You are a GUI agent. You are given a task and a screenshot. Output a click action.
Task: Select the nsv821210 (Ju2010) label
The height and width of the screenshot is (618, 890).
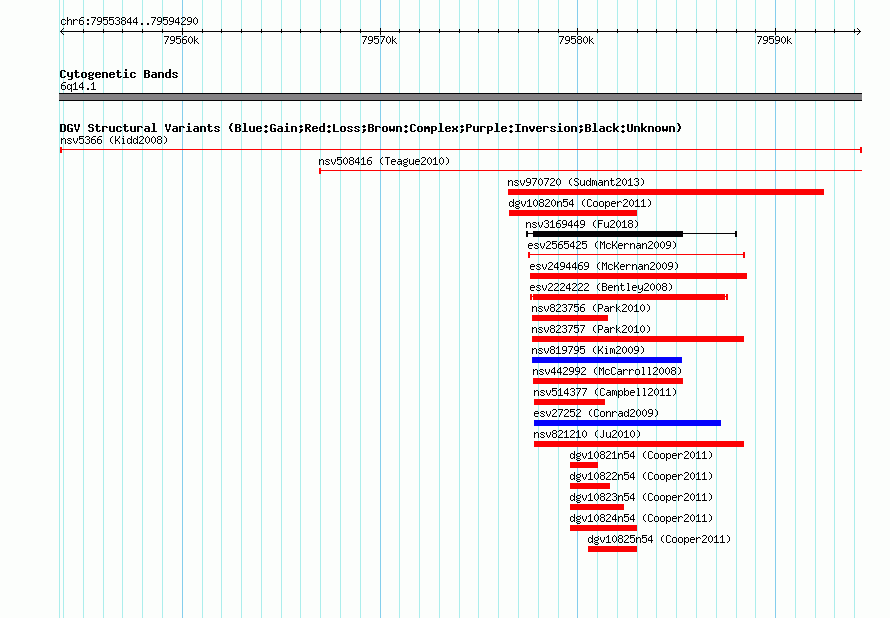(x=587, y=434)
